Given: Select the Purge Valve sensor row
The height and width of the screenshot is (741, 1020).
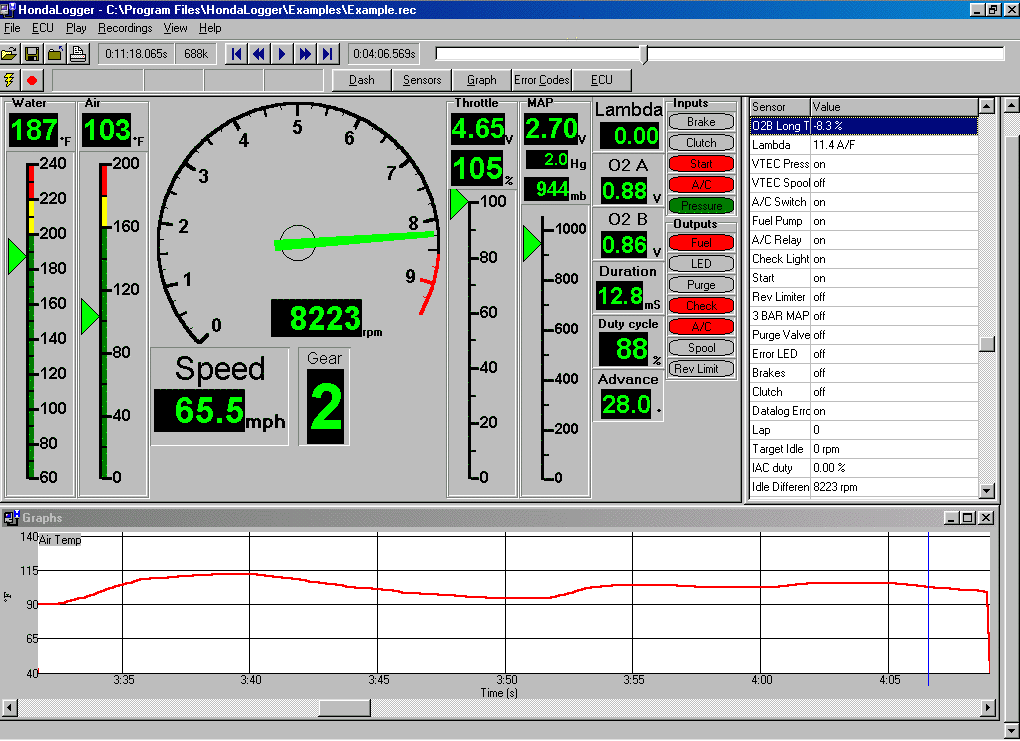Looking at the screenshot, I should point(863,335).
